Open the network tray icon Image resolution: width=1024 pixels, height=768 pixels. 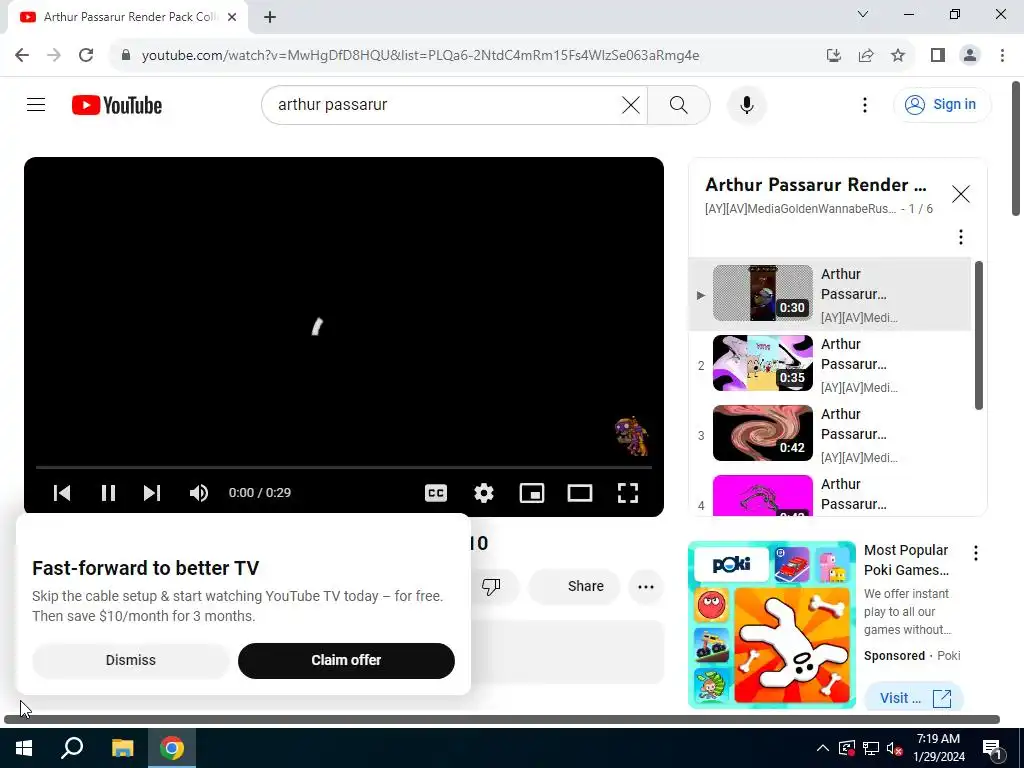(x=871, y=748)
